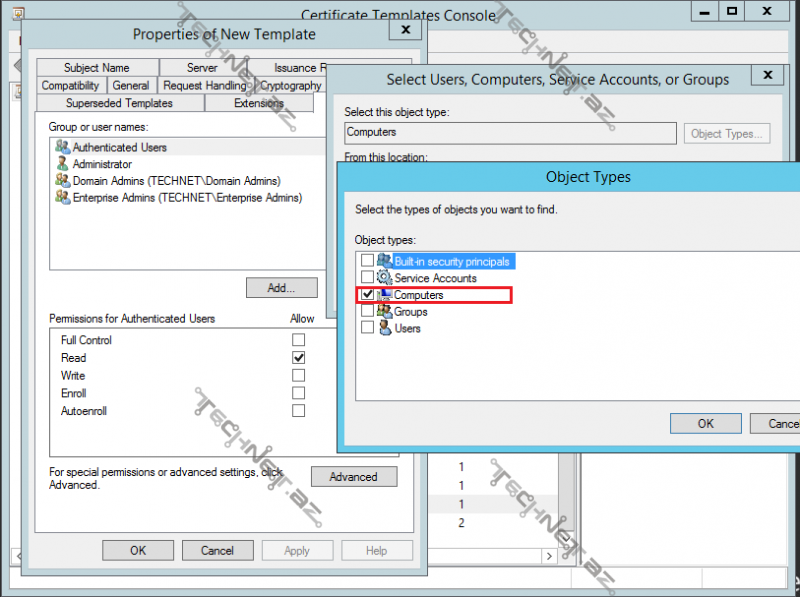Open Advanced permissions settings
This screenshot has height=597, width=800.
[x=353, y=477]
